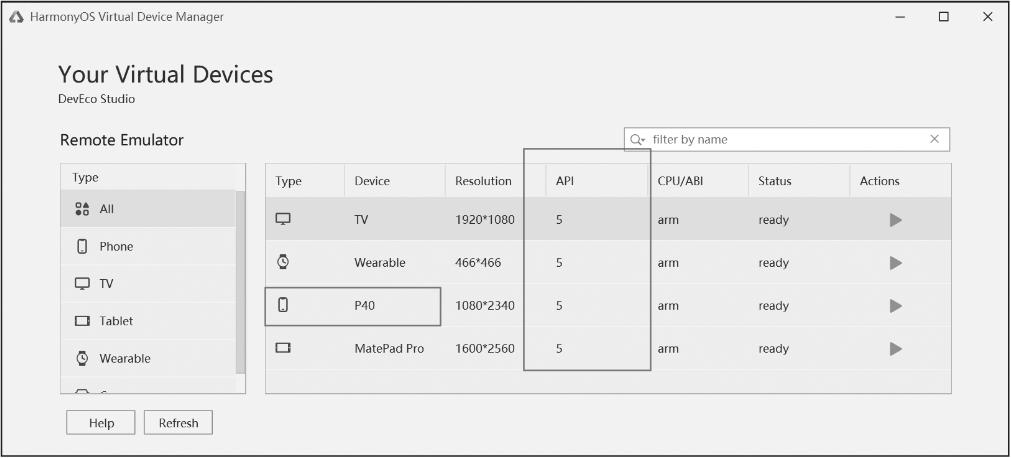
Task: Click the P40 phone type icon
Action: (x=283, y=306)
